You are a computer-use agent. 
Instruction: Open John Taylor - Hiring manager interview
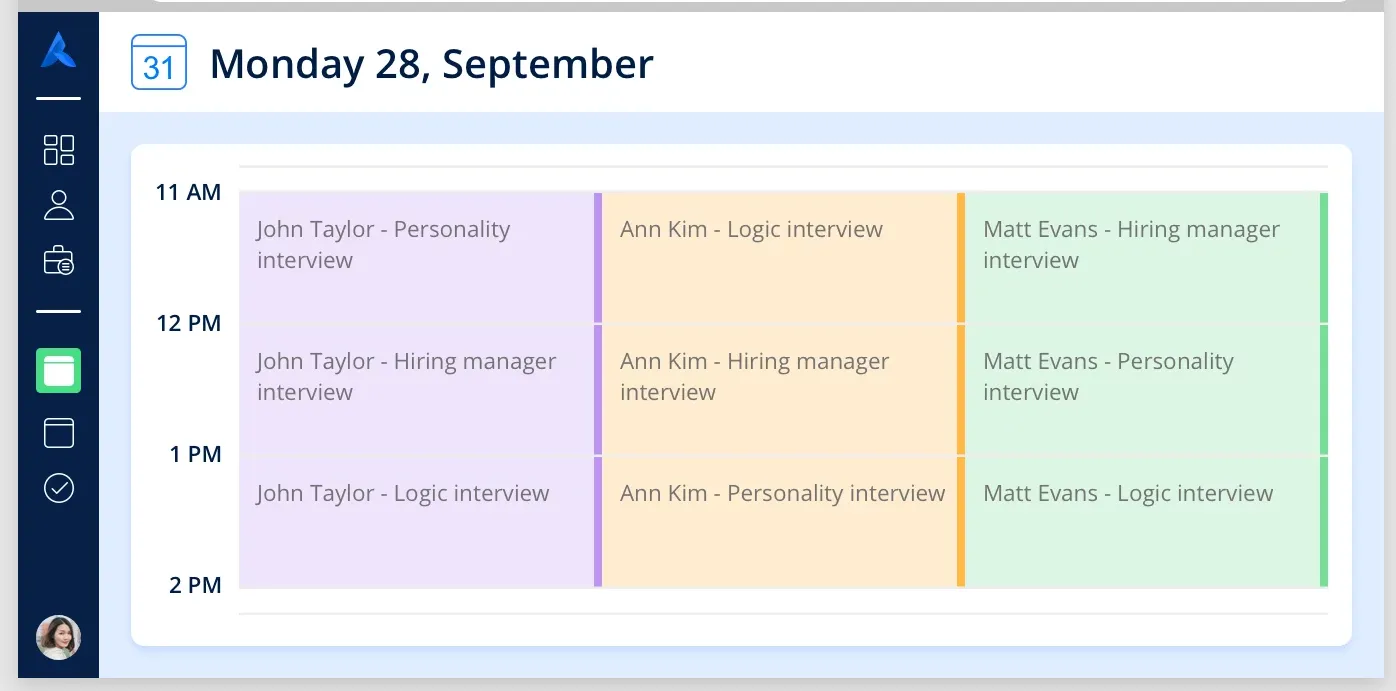click(x=420, y=389)
